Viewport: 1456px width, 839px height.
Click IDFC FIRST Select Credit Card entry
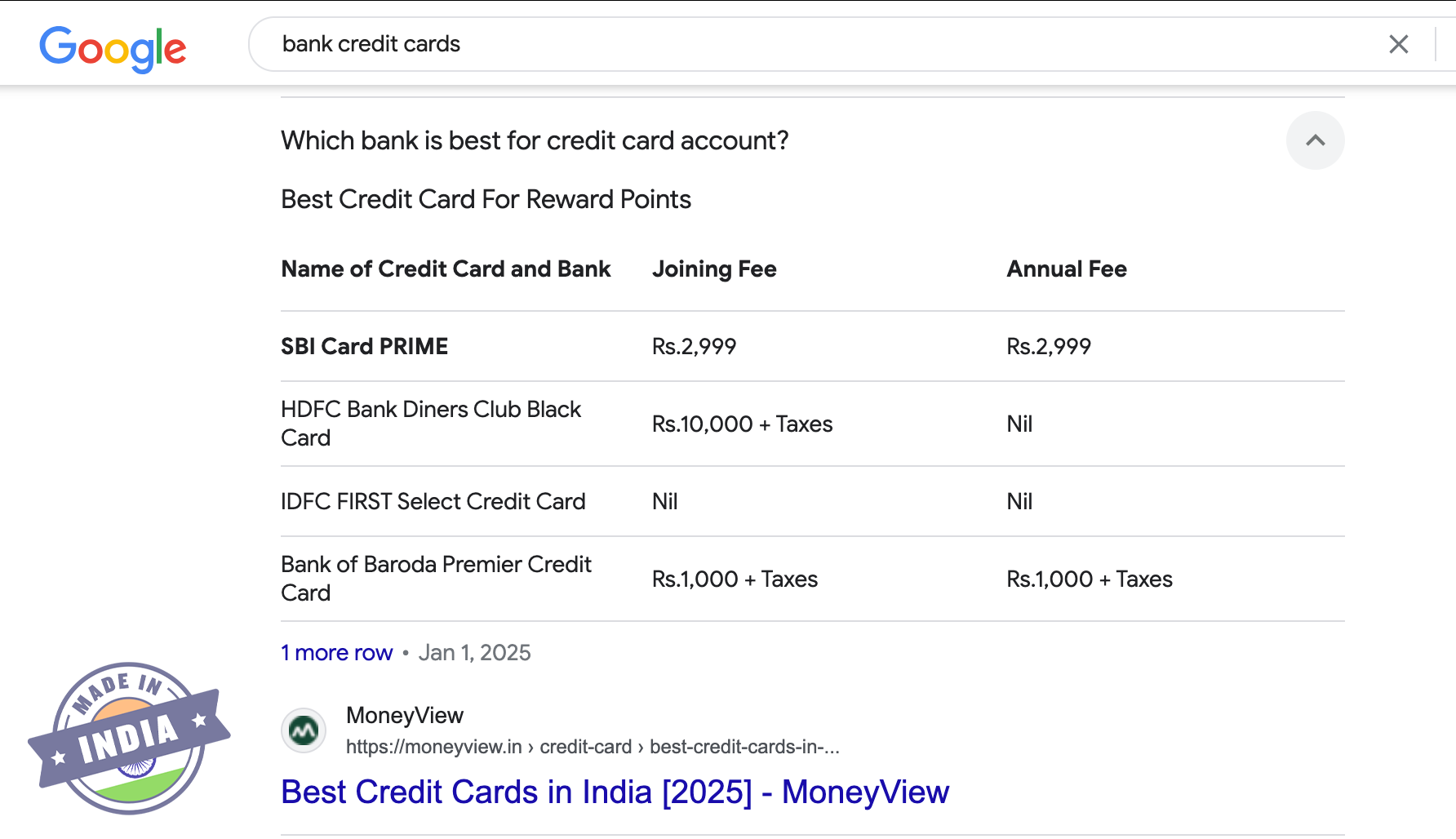tap(433, 501)
